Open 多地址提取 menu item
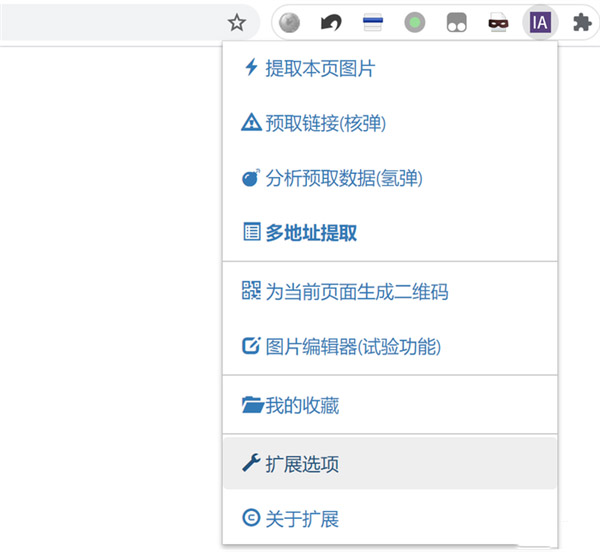The width and height of the screenshot is (600, 552). (x=390, y=233)
